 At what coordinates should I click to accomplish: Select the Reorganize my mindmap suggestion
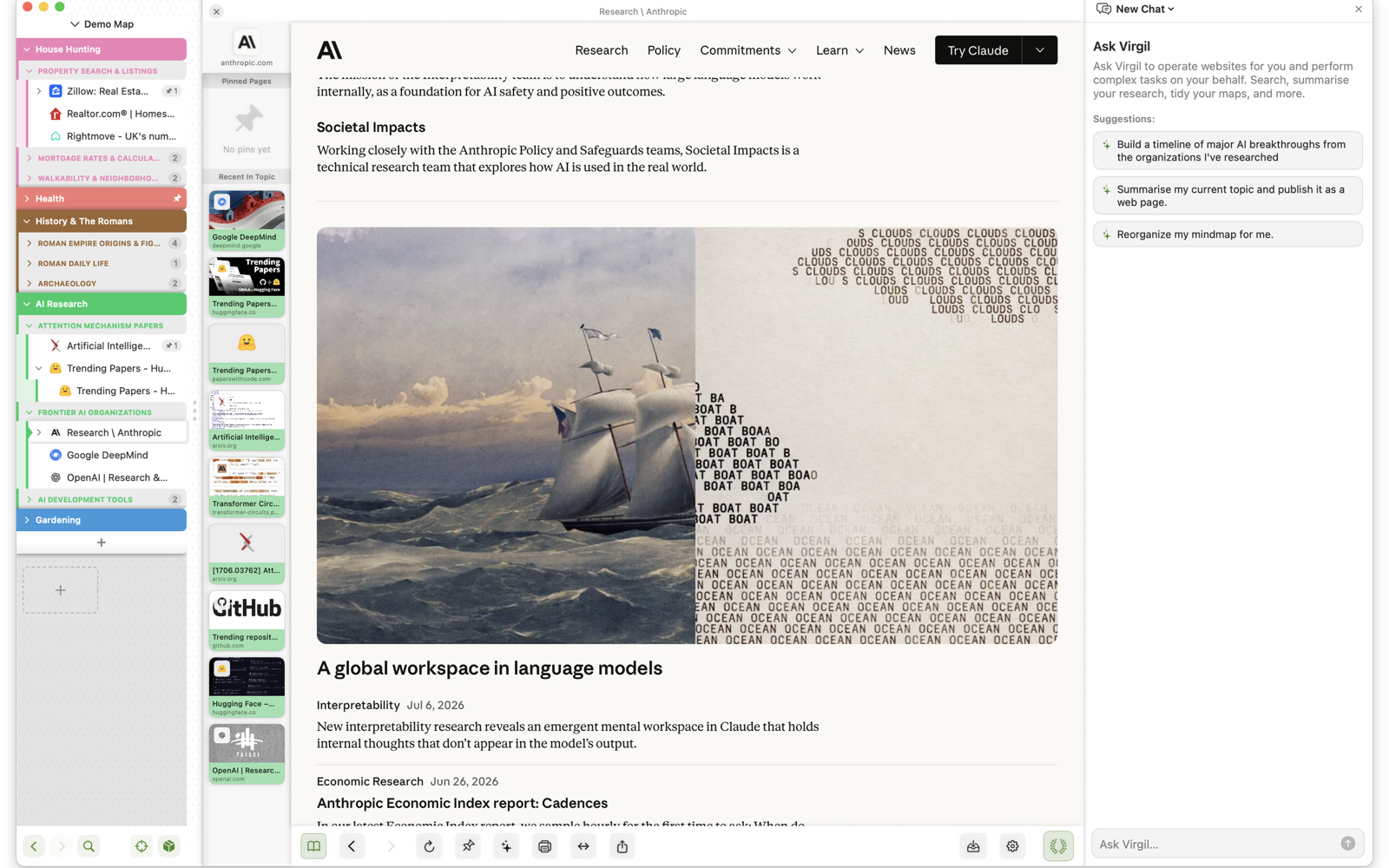click(1228, 234)
